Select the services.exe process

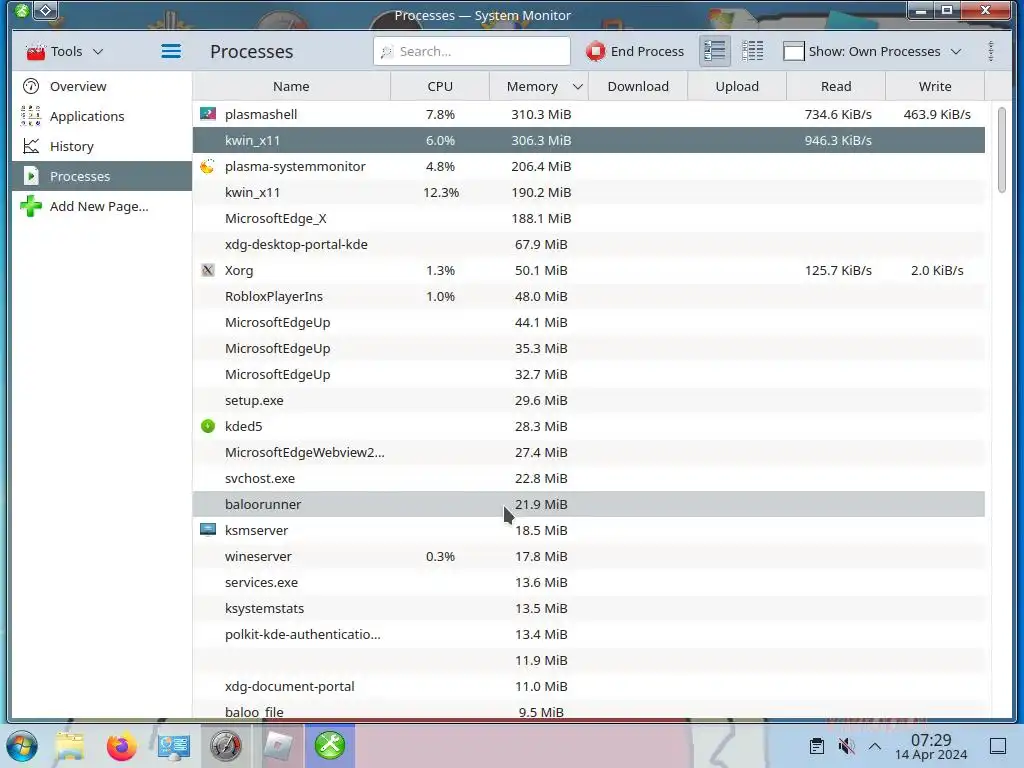tap(588, 583)
